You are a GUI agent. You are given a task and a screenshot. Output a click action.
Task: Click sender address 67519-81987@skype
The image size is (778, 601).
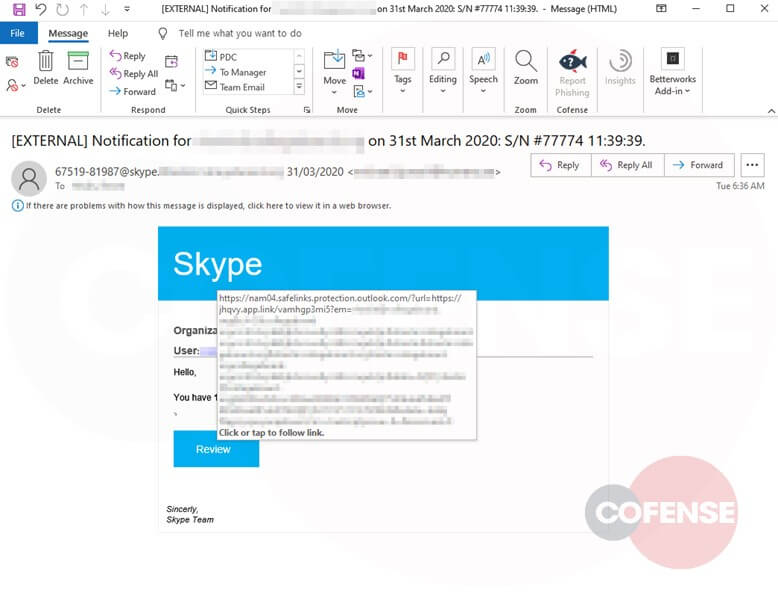coord(107,172)
